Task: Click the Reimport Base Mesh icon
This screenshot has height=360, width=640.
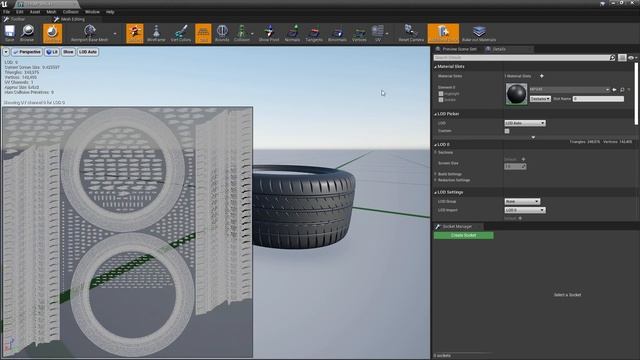Action: pyautogui.click(x=89, y=33)
